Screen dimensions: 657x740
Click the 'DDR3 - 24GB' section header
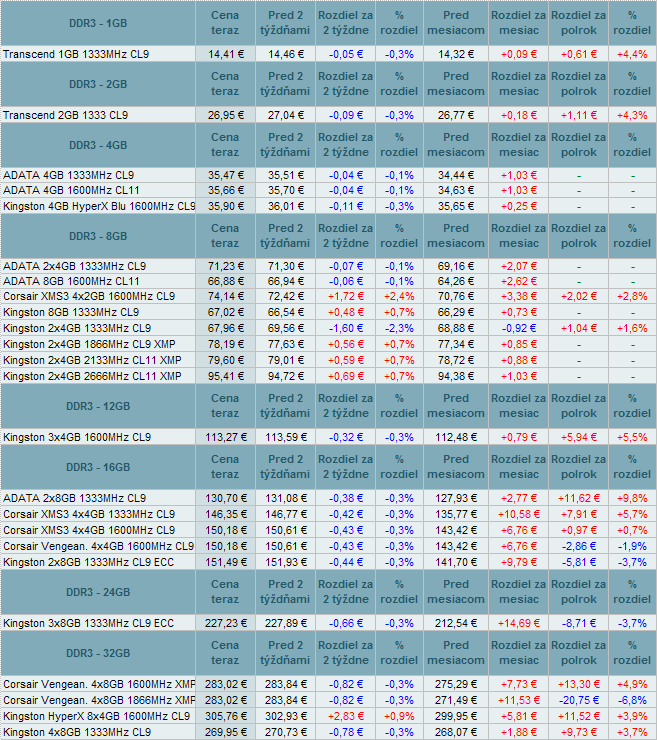pos(98,592)
